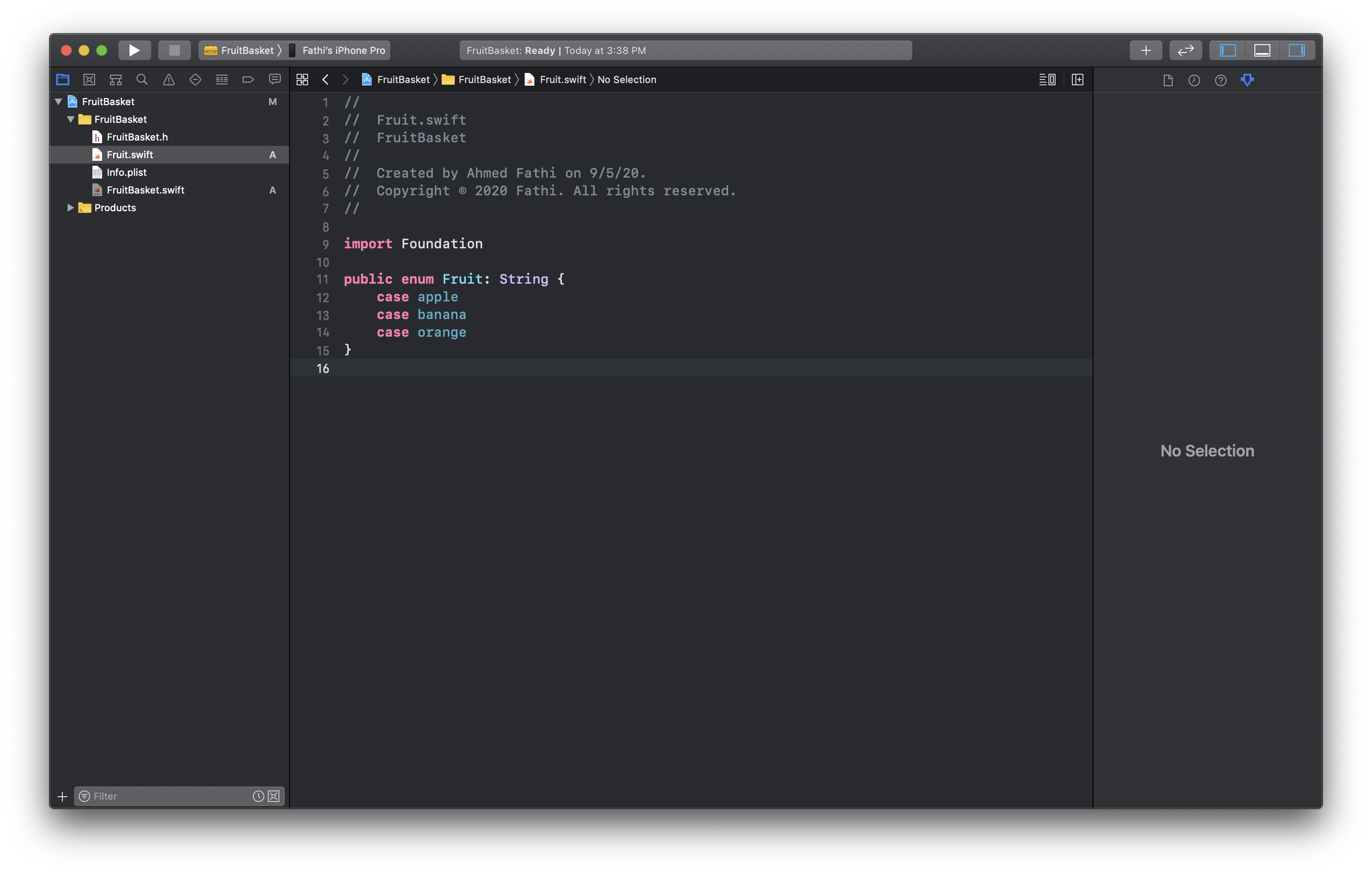Image resolution: width=1372 pixels, height=874 pixels.
Task: Open the Library with the plus button
Action: (1146, 50)
